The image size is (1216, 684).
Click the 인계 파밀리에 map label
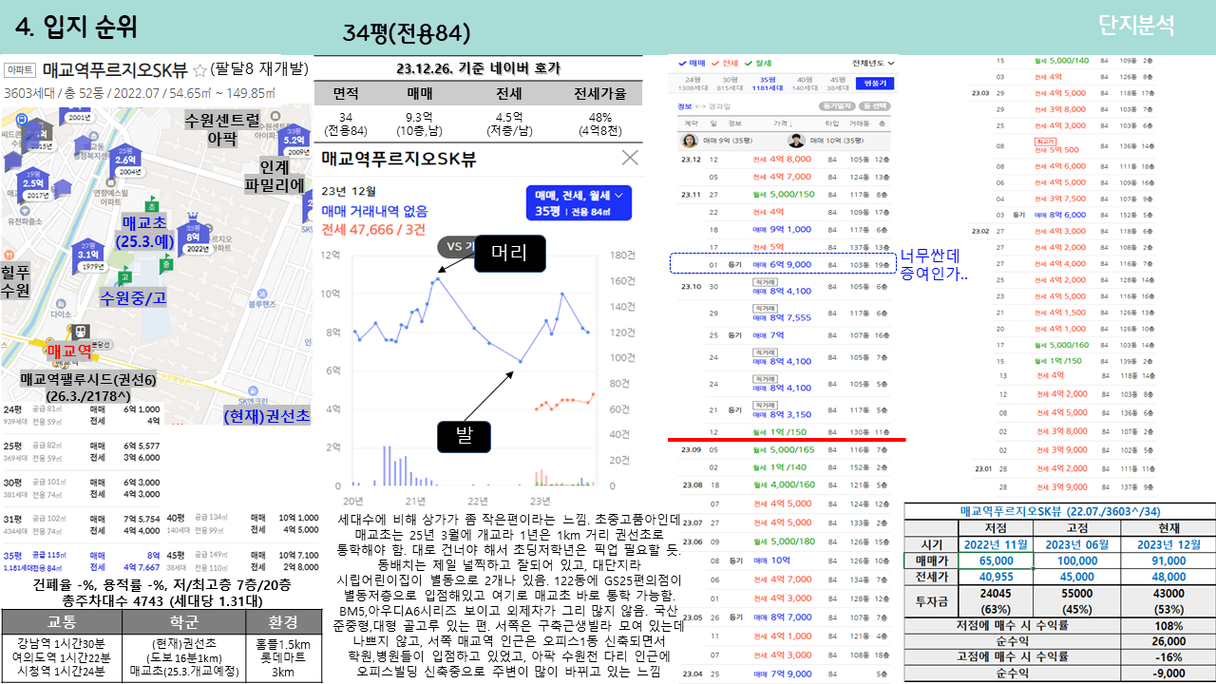coord(273,175)
